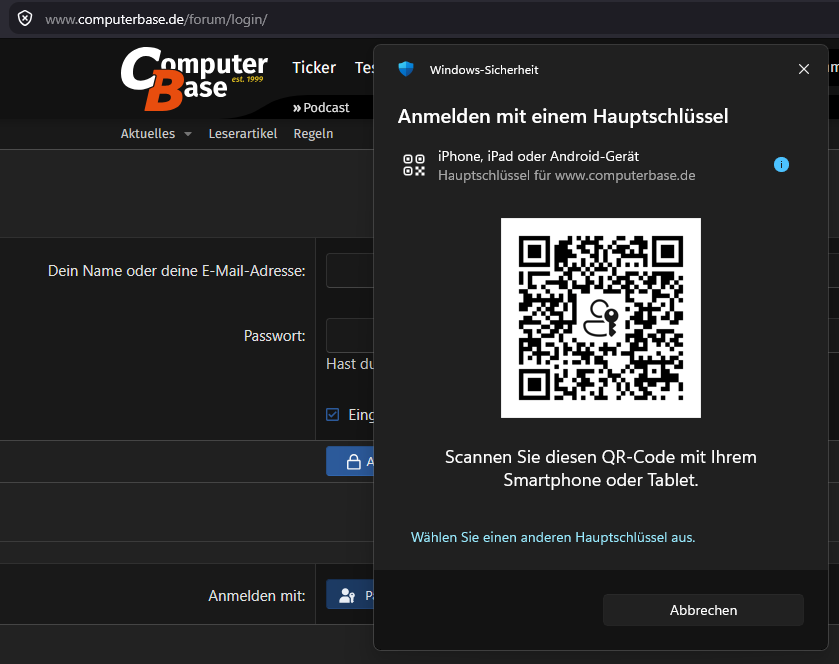Focus the name or email input field
Image resolution: width=839 pixels, height=664 pixels.
[x=350, y=271]
